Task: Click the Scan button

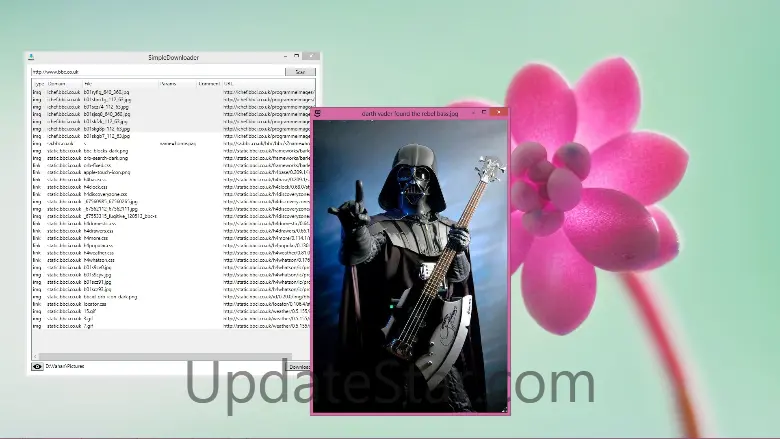Action: coord(300,72)
